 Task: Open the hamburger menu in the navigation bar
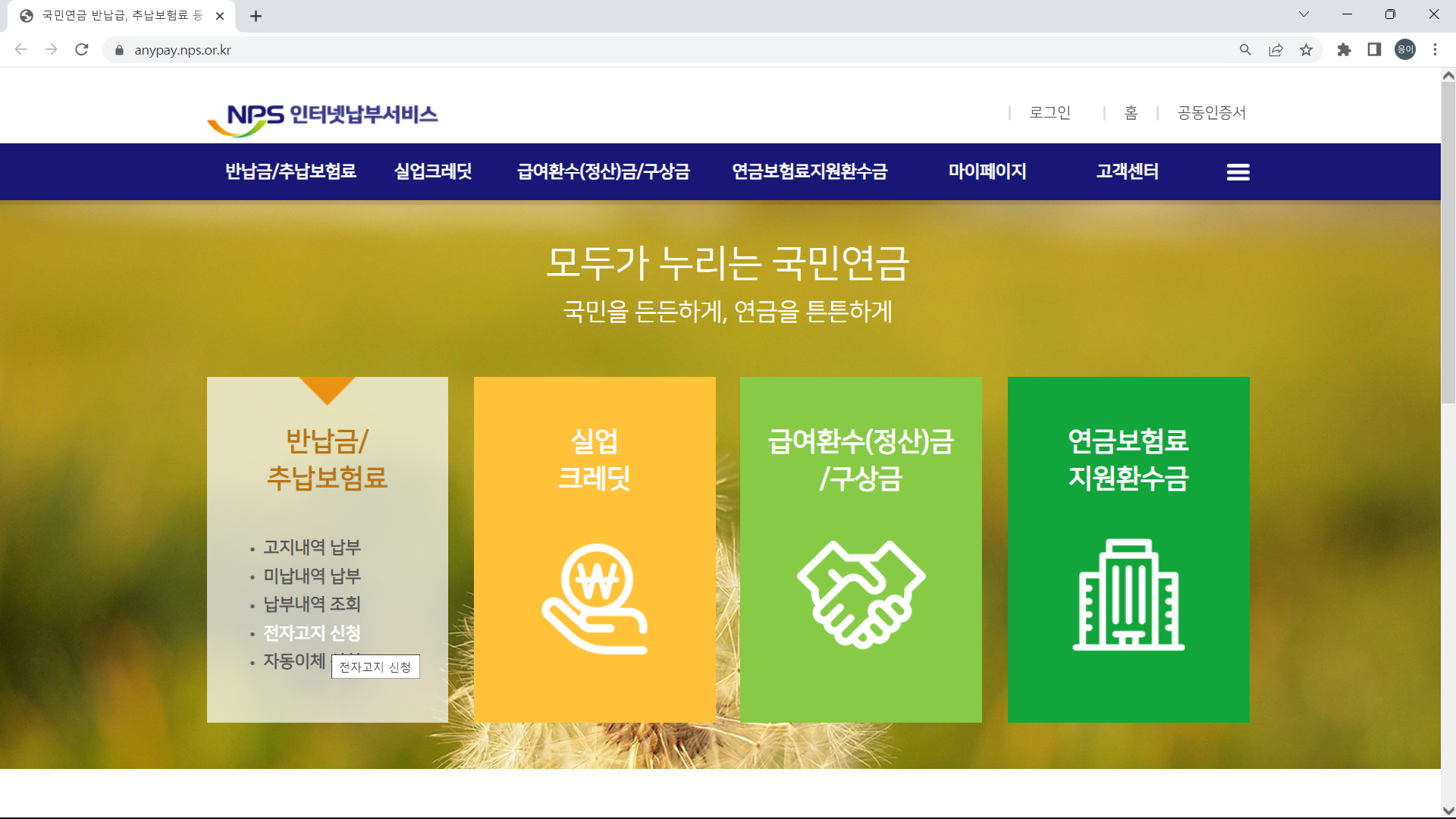tap(1238, 172)
